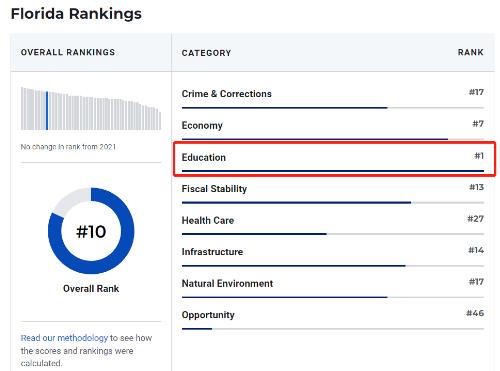Select the Natural Environment category
The width and height of the screenshot is (500, 371).
tap(227, 283)
